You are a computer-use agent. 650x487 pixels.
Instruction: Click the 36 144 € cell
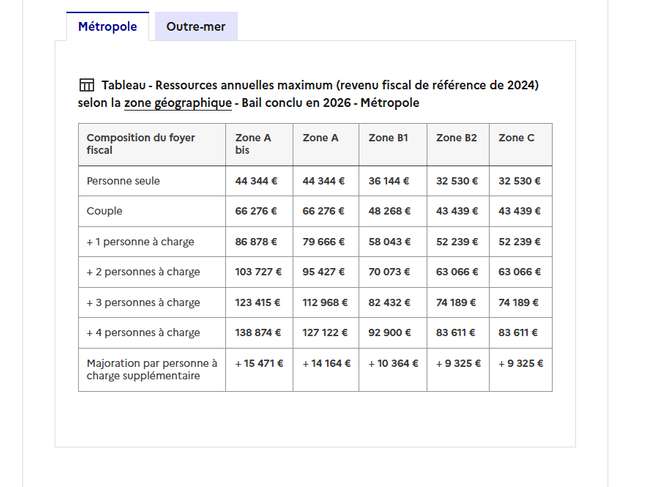coord(393,181)
